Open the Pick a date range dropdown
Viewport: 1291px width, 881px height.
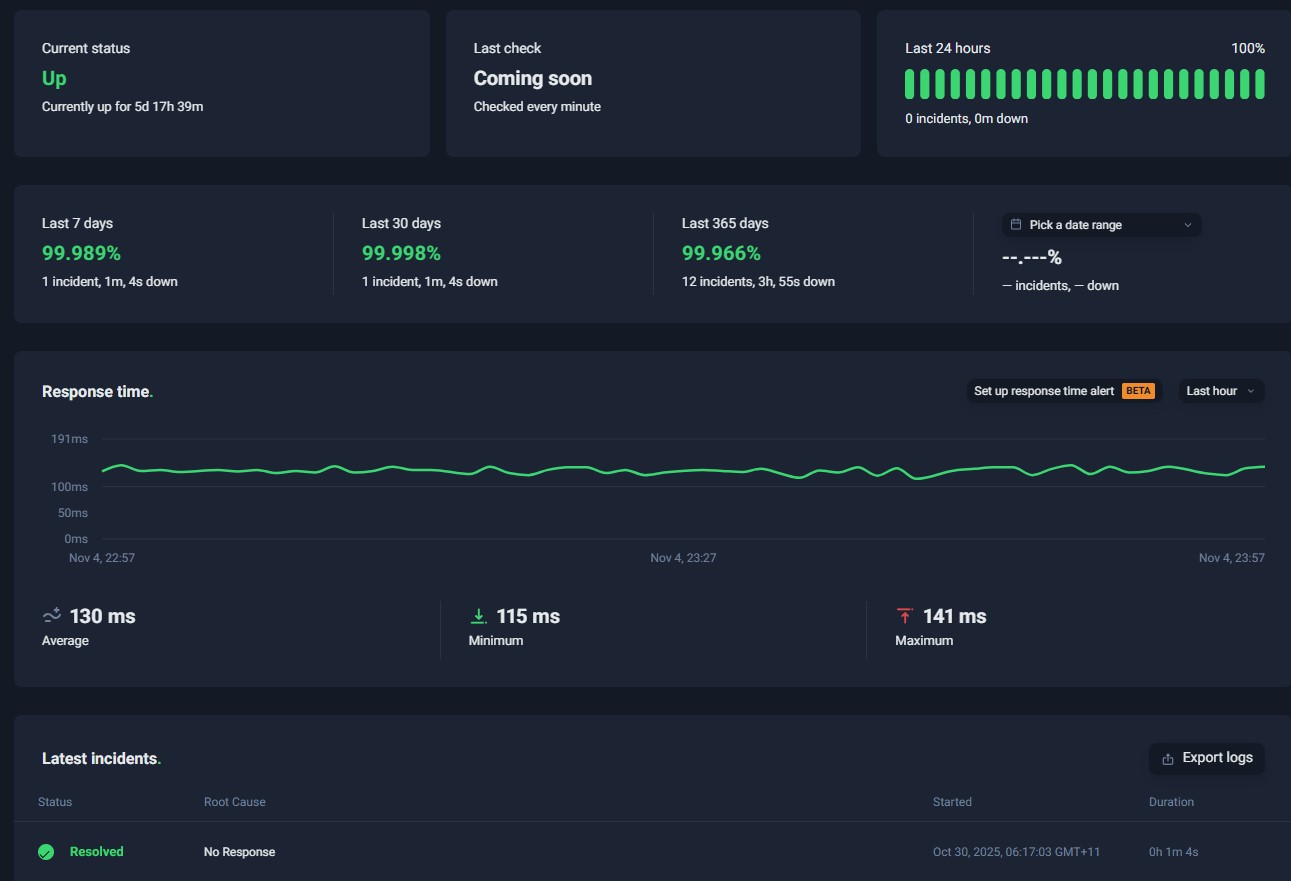(x=1101, y=225)
